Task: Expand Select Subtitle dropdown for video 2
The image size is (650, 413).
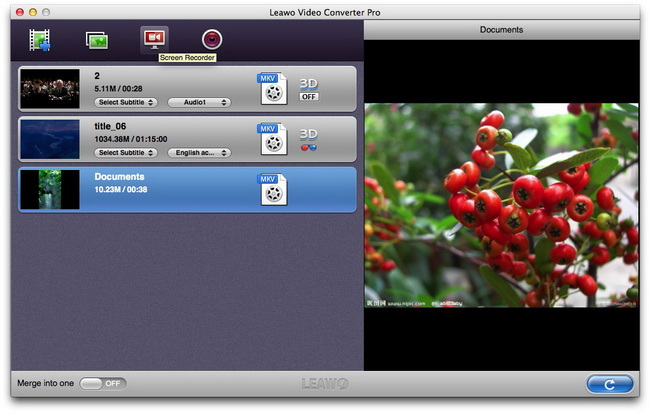Action: coord(126,102)
